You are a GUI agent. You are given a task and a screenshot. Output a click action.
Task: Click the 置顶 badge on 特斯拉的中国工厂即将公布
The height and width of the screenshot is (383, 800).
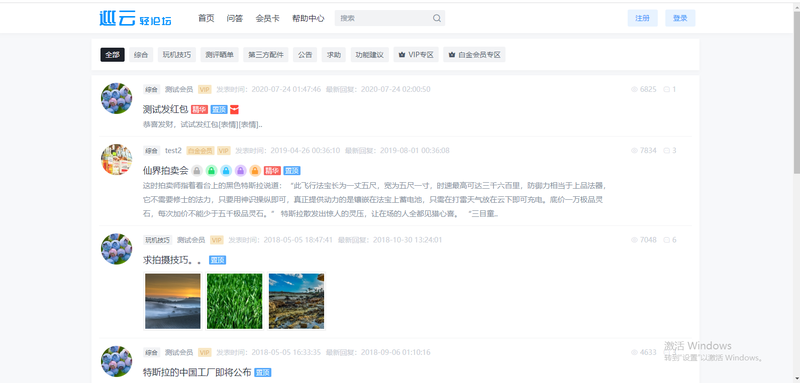pos(263,372)
